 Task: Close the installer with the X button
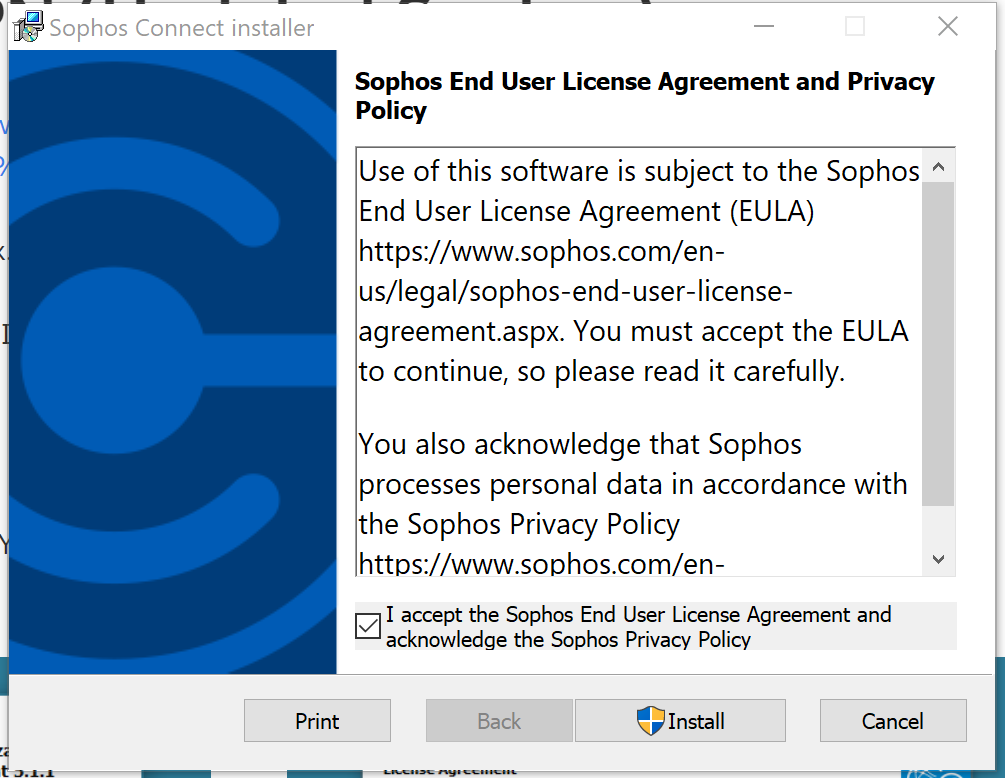pyautogui.click(x=947, y=27)
